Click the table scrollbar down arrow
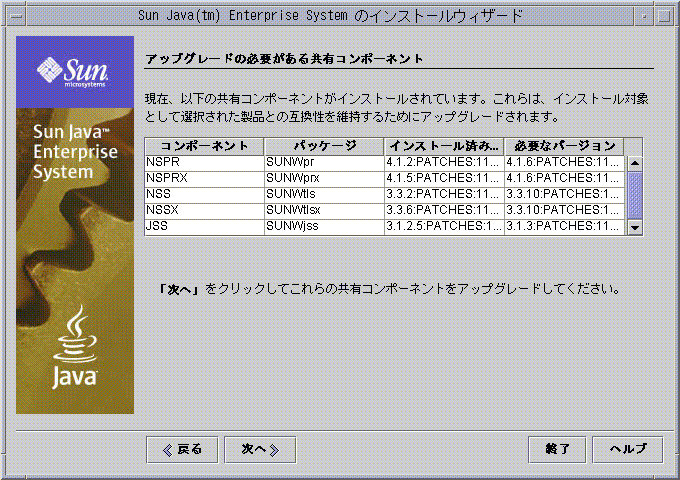680x480 pixels. click(635, 227)
